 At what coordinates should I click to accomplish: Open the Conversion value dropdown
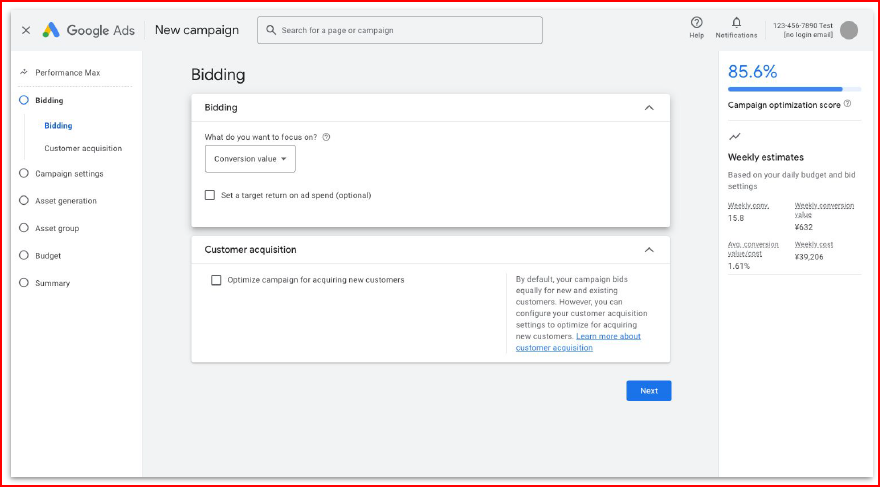pyautogui.click(x=250, y=159)
